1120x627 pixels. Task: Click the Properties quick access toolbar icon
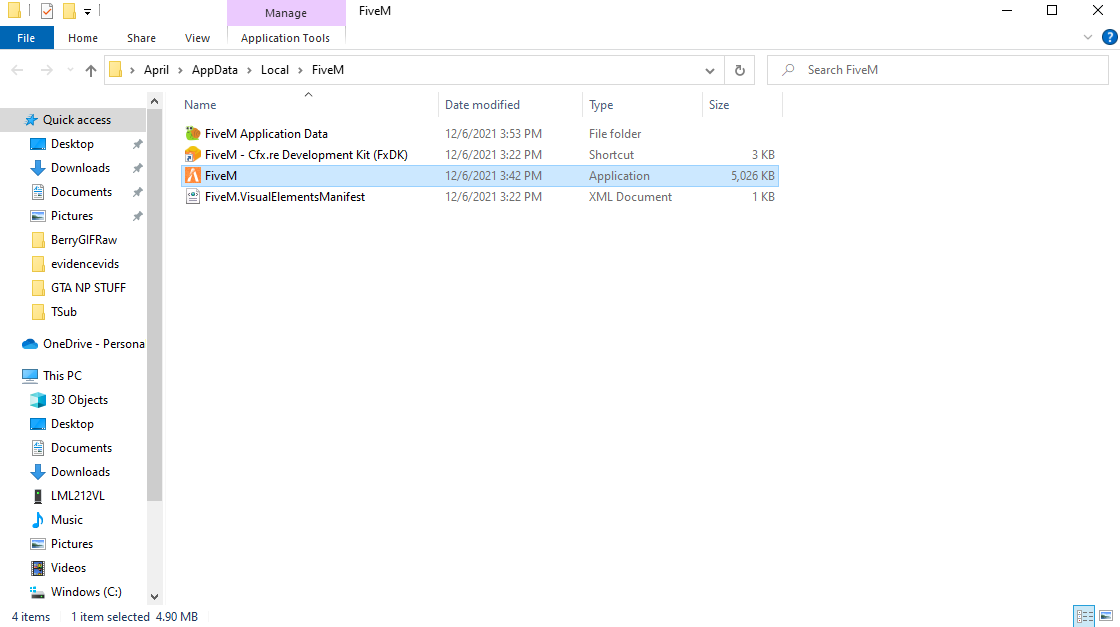(47, 11)
